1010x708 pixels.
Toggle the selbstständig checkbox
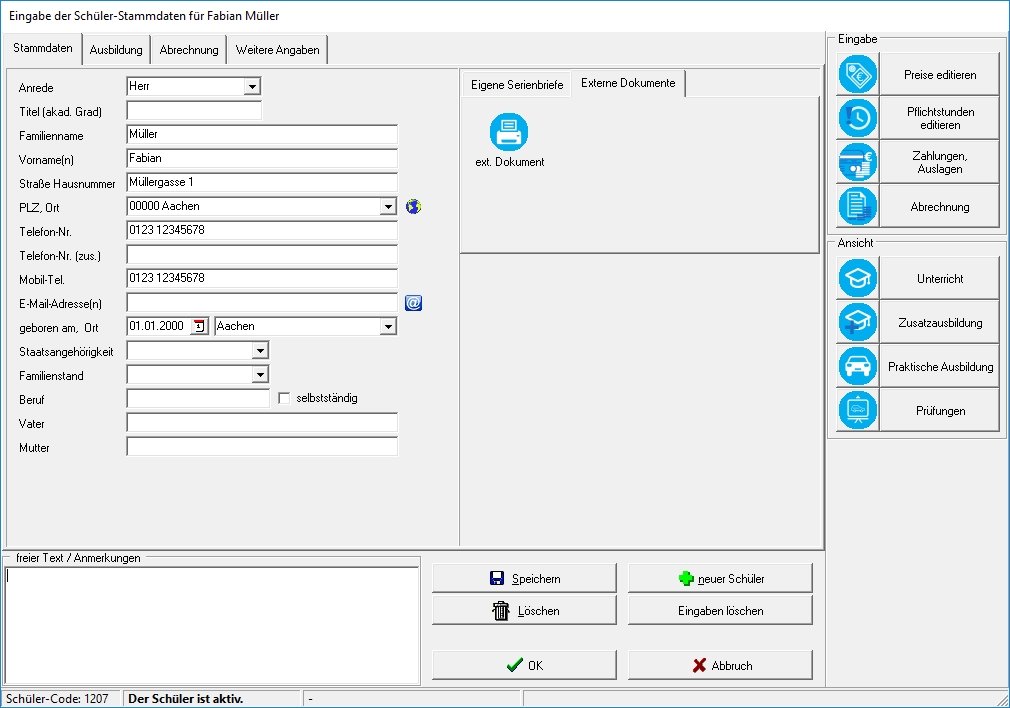coord(284,398)
